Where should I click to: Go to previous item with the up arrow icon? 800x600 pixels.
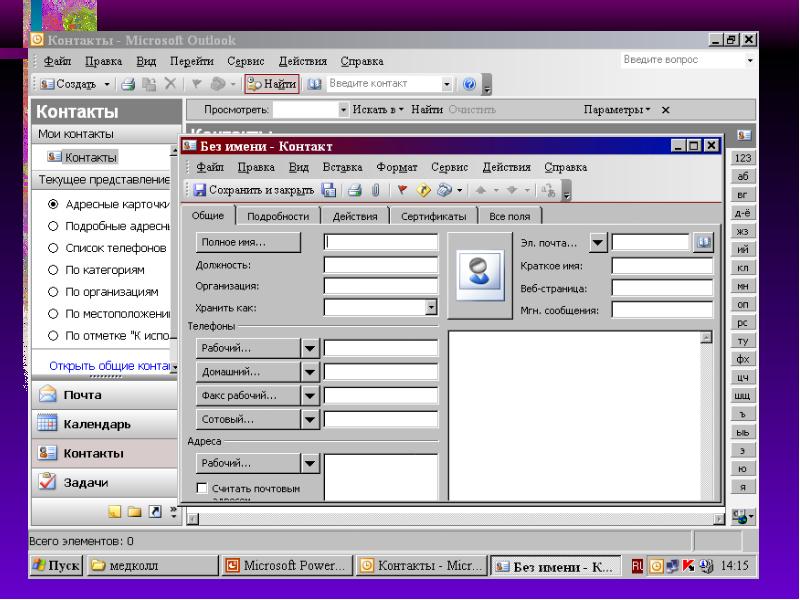(480, 190)
